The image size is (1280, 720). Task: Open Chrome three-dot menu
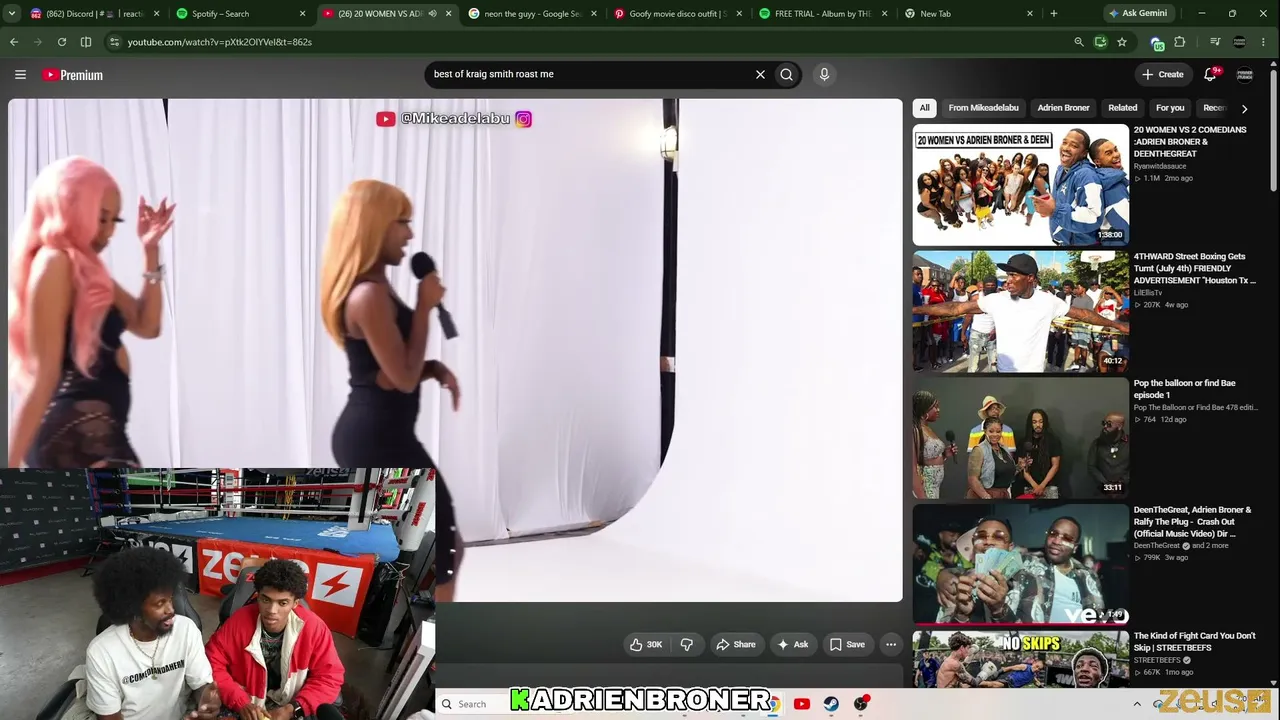(1264, 42)
